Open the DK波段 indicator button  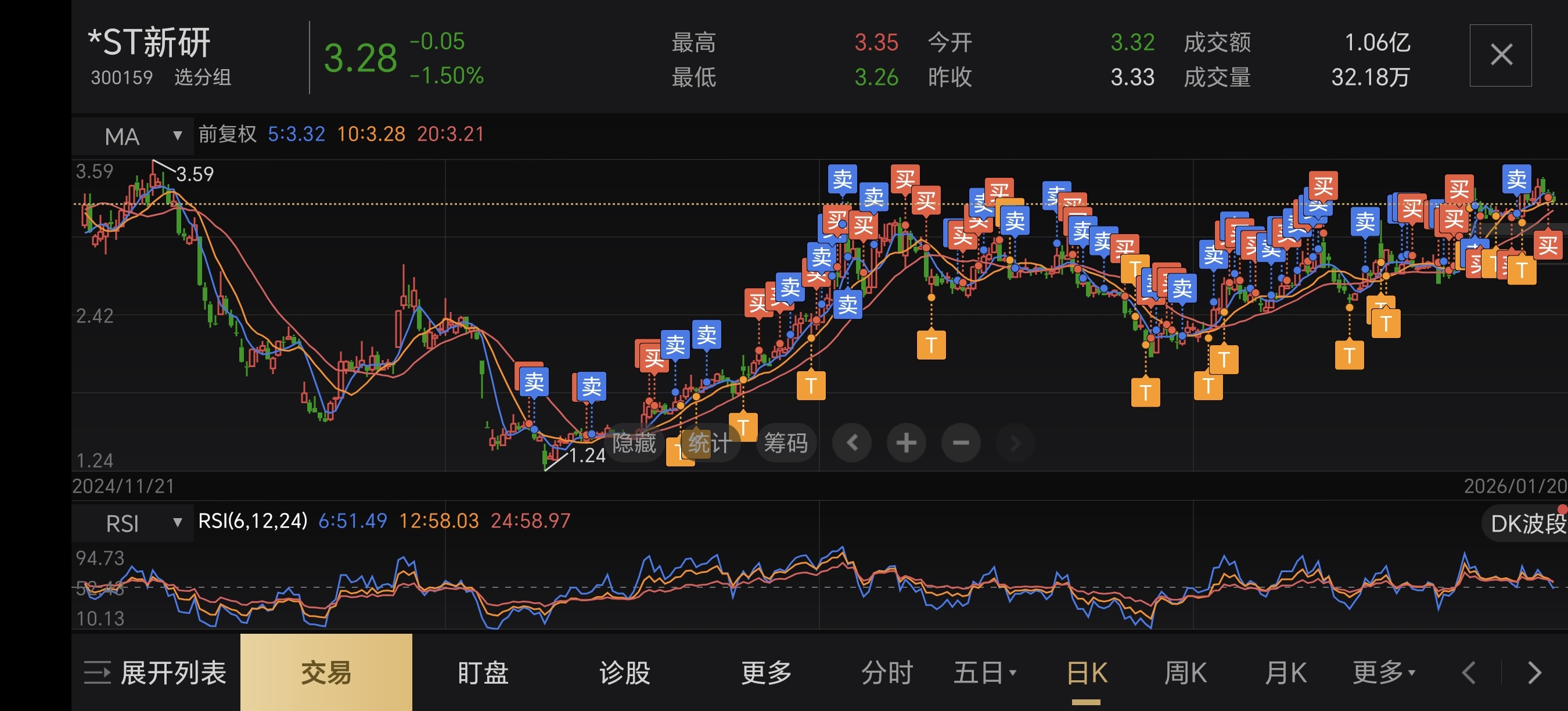click(1527, 523)
